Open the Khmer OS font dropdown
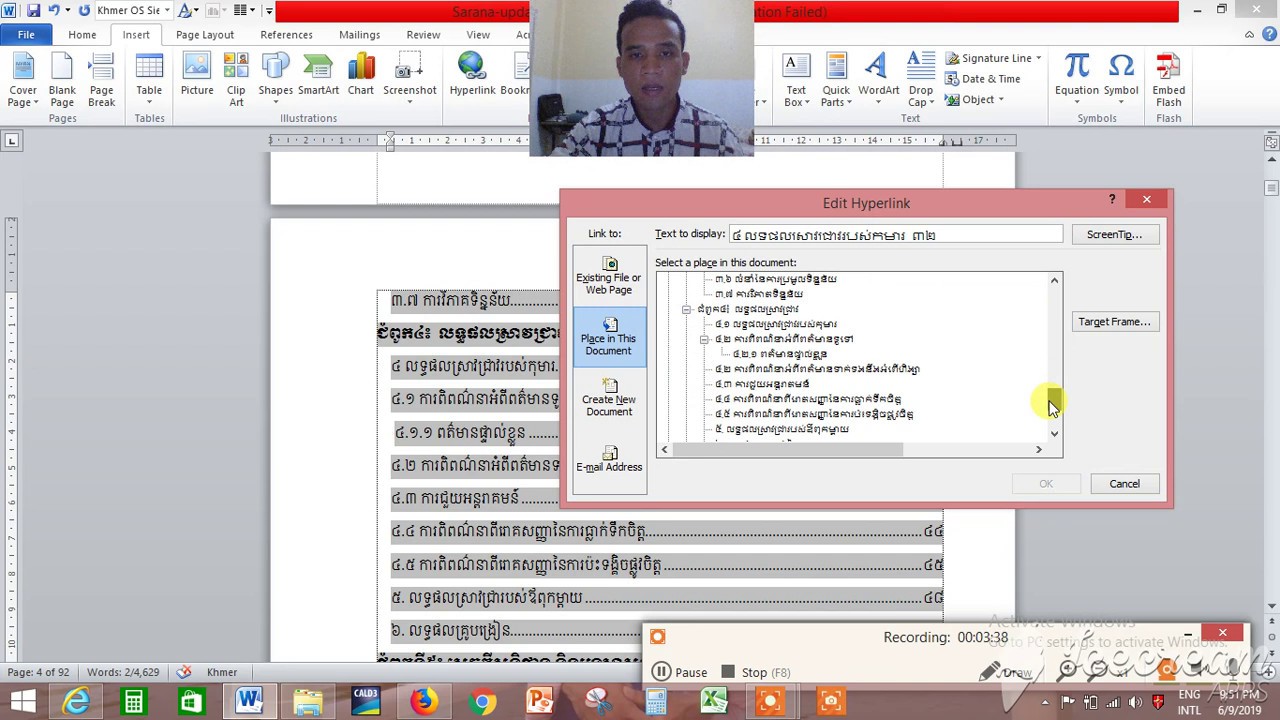 [166, 11]
